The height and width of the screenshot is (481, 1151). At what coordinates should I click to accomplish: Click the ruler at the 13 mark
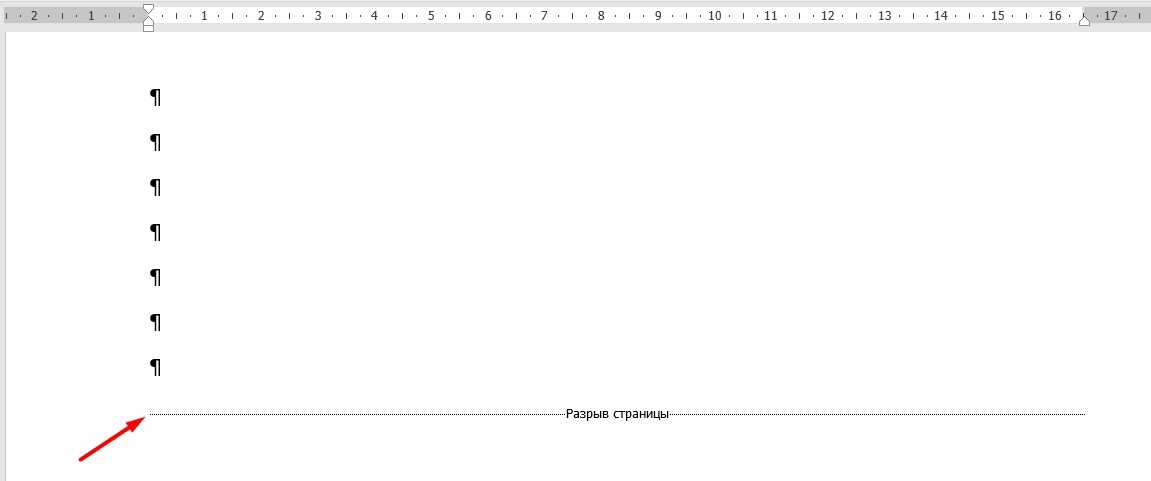coord(885,16)
